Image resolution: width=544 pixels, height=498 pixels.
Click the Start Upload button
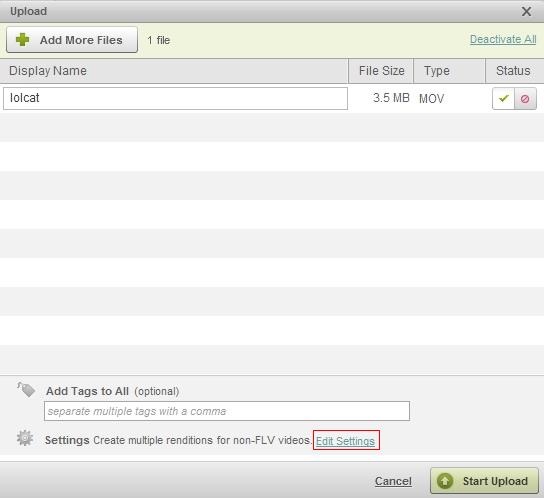coord(484,481)
